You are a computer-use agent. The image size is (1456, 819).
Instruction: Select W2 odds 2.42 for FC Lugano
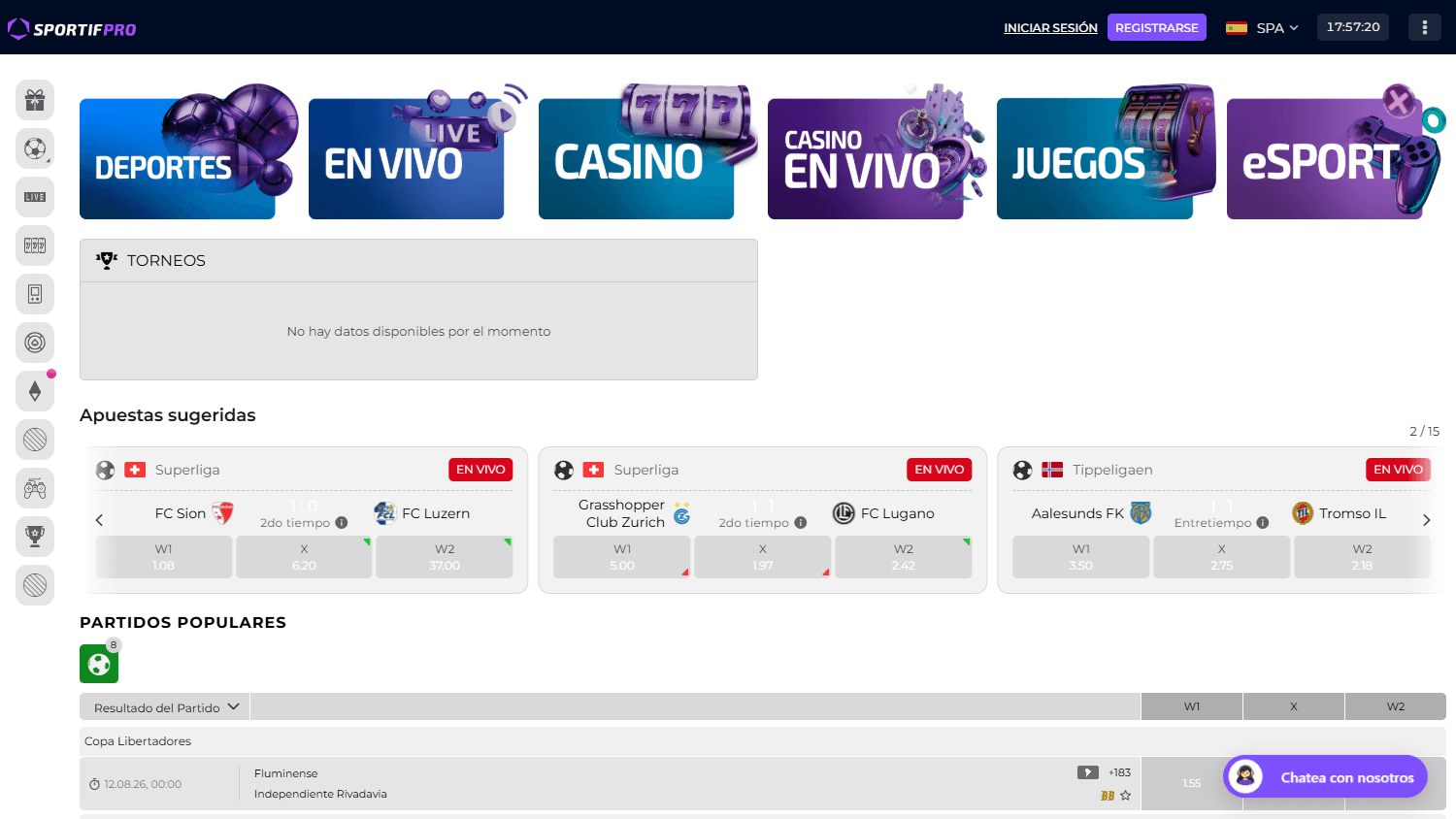point(904,557)
